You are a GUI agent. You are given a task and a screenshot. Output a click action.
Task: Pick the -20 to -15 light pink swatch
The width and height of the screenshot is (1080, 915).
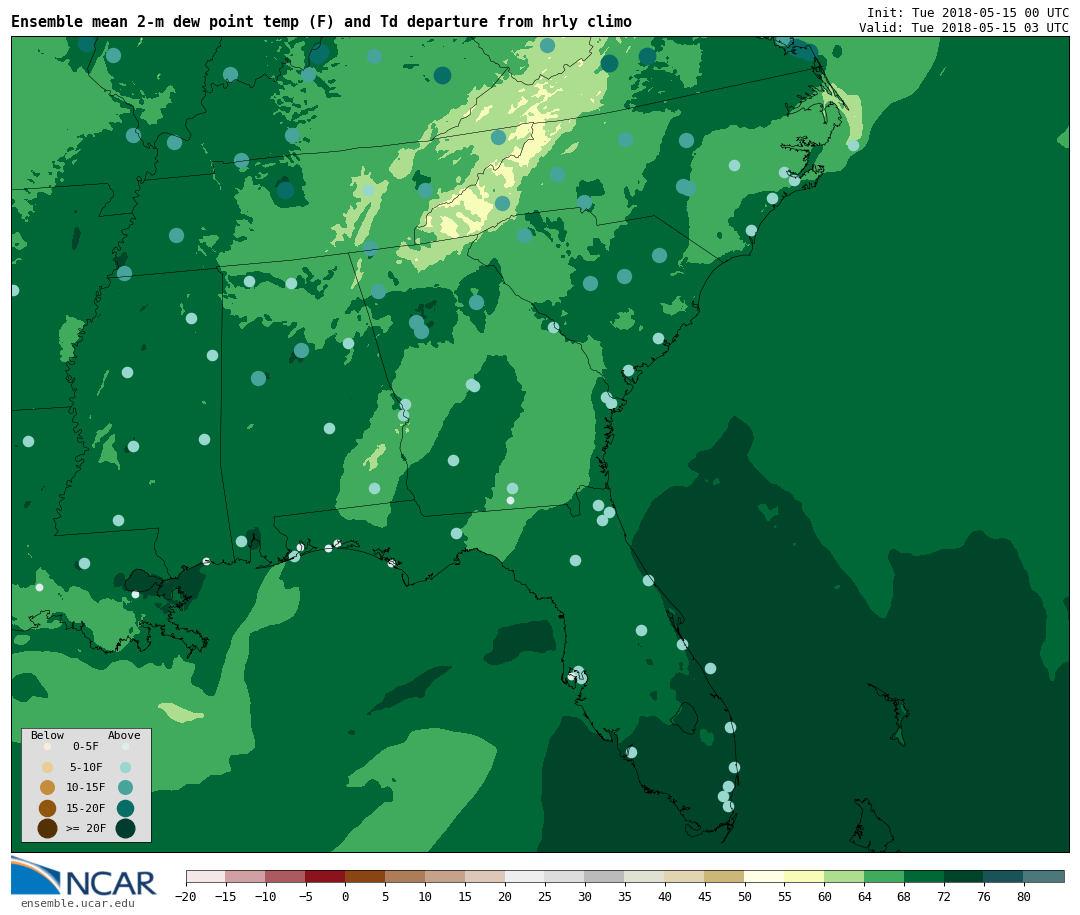[x=205, y=877]
